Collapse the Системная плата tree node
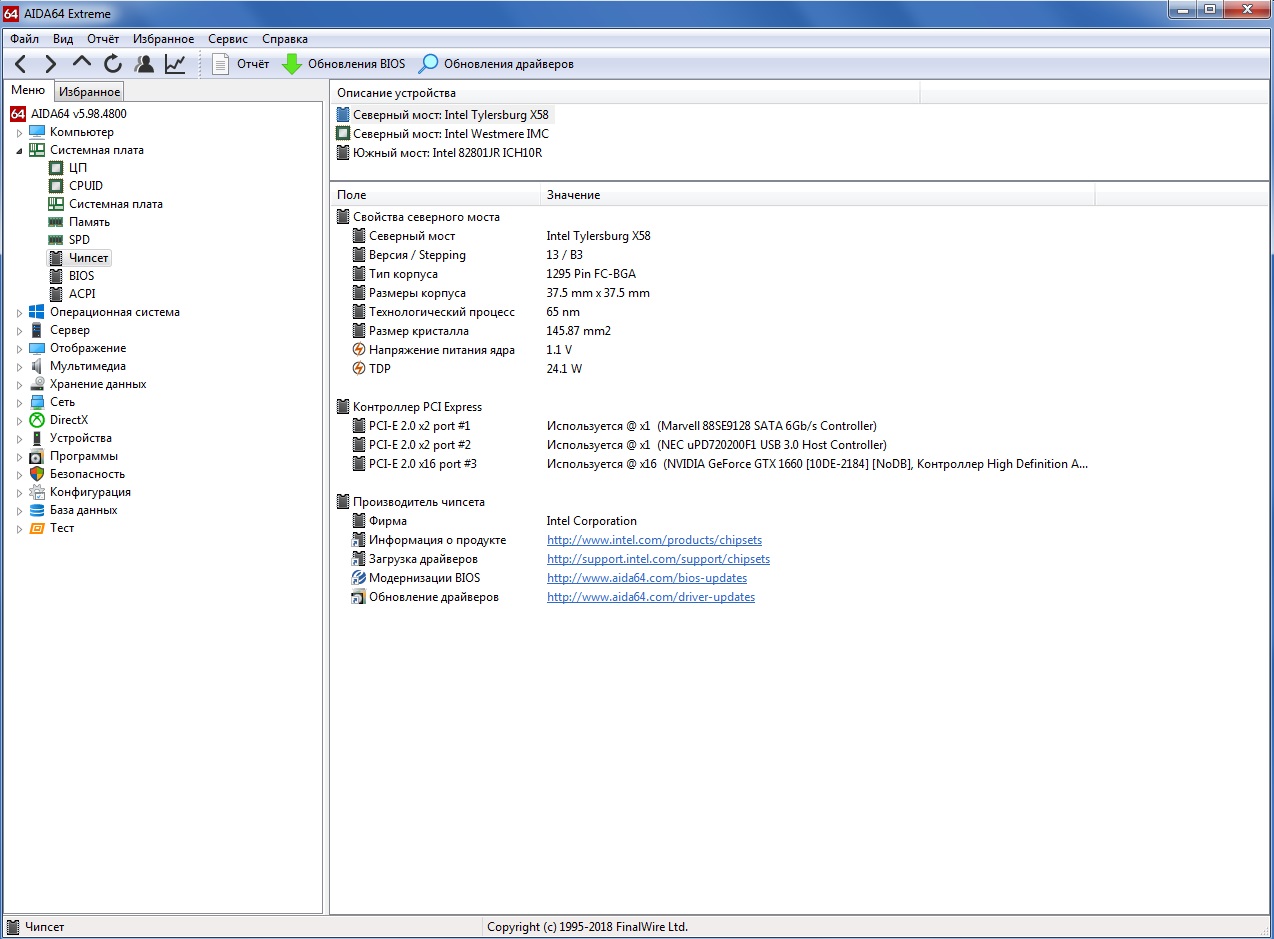1274x939 pixels. [19, 150]
